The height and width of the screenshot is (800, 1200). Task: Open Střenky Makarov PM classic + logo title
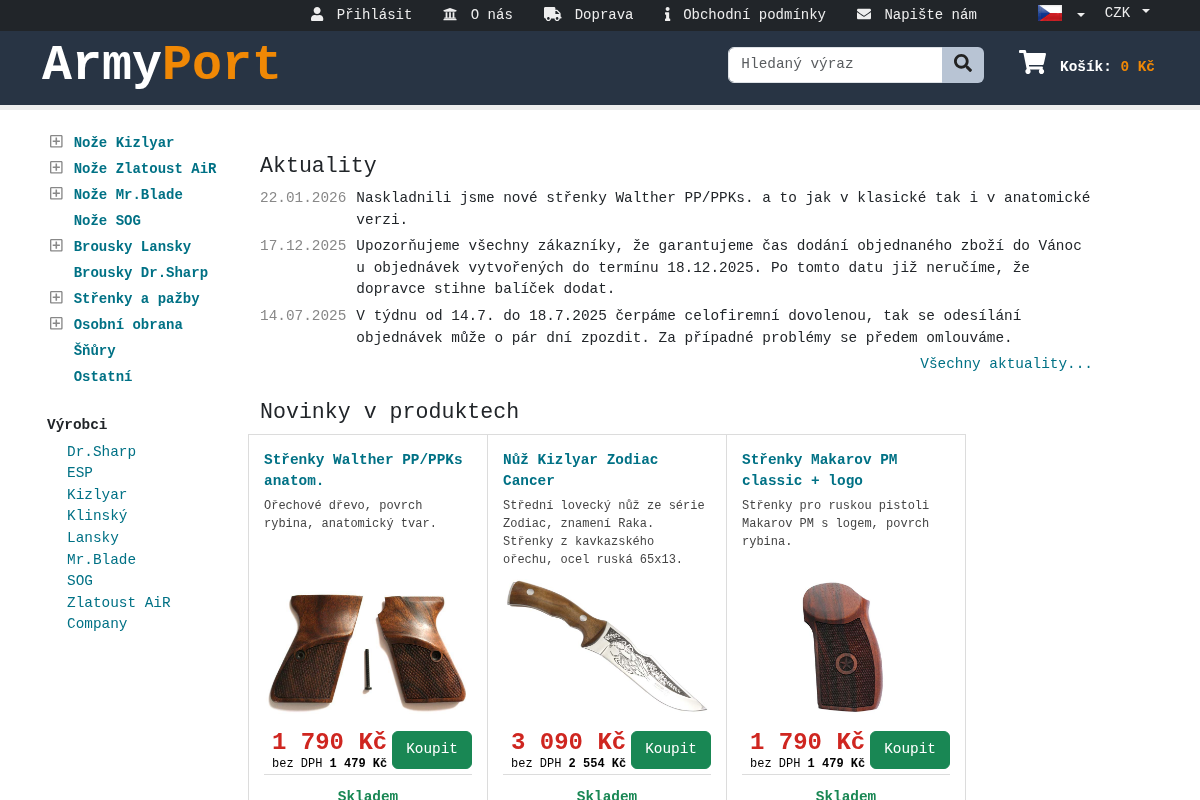[x=819, y=470]
